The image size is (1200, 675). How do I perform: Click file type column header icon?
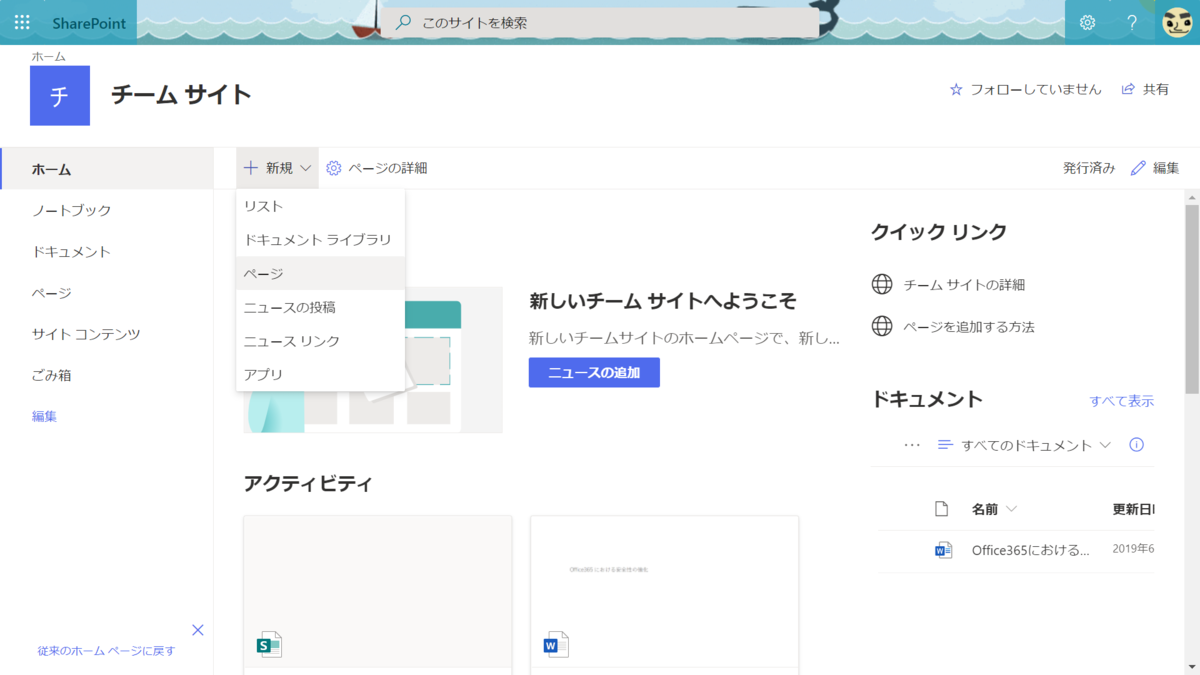(x=941, y=509)
